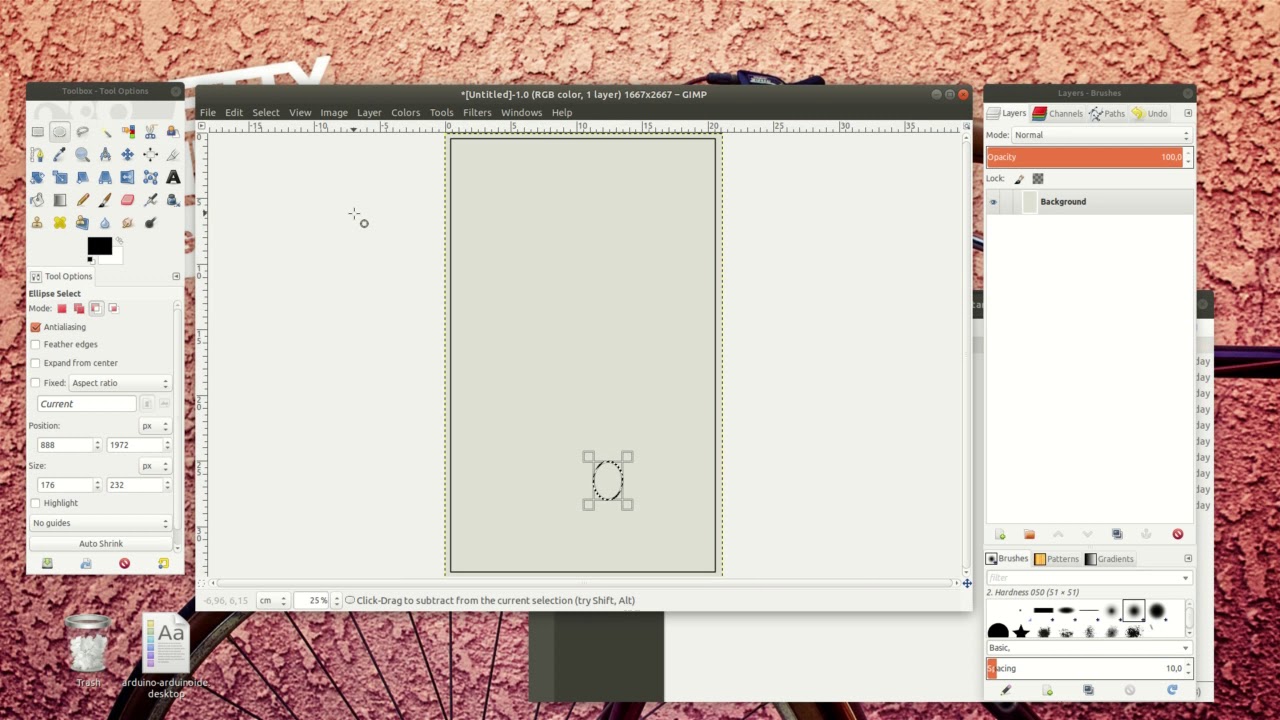Image resolution: width=1280 pixels, height=720 pixels.
Task: Select the Fuzzy Select magic wand tool
Action: [105, 131]
